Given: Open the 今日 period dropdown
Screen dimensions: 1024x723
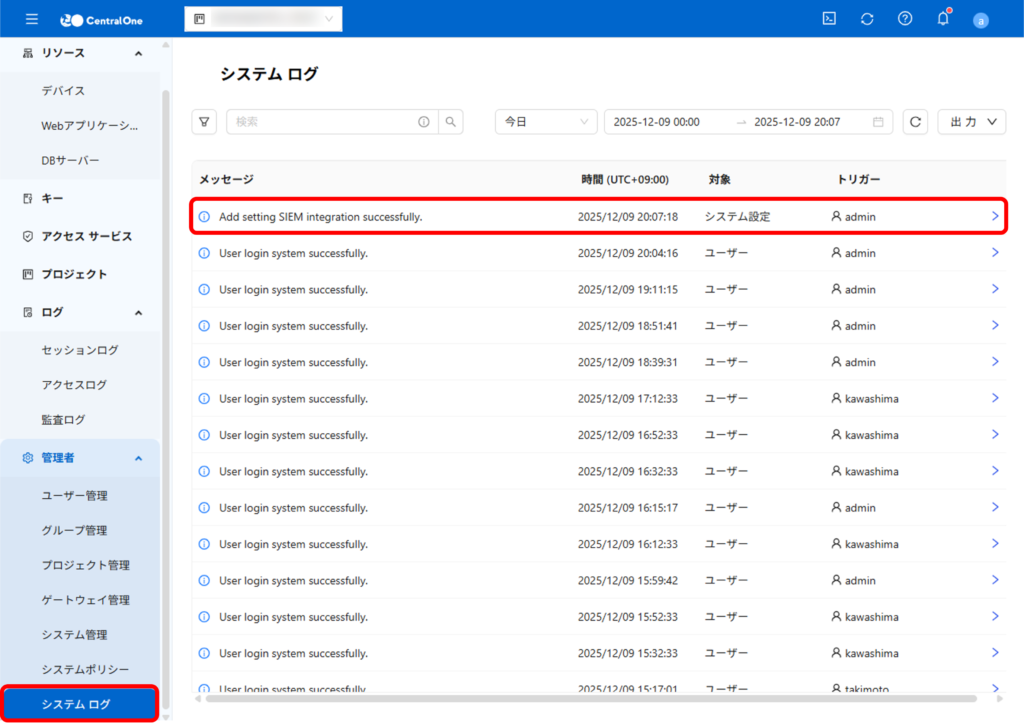Looking at the screenshot, I should 546,122.
